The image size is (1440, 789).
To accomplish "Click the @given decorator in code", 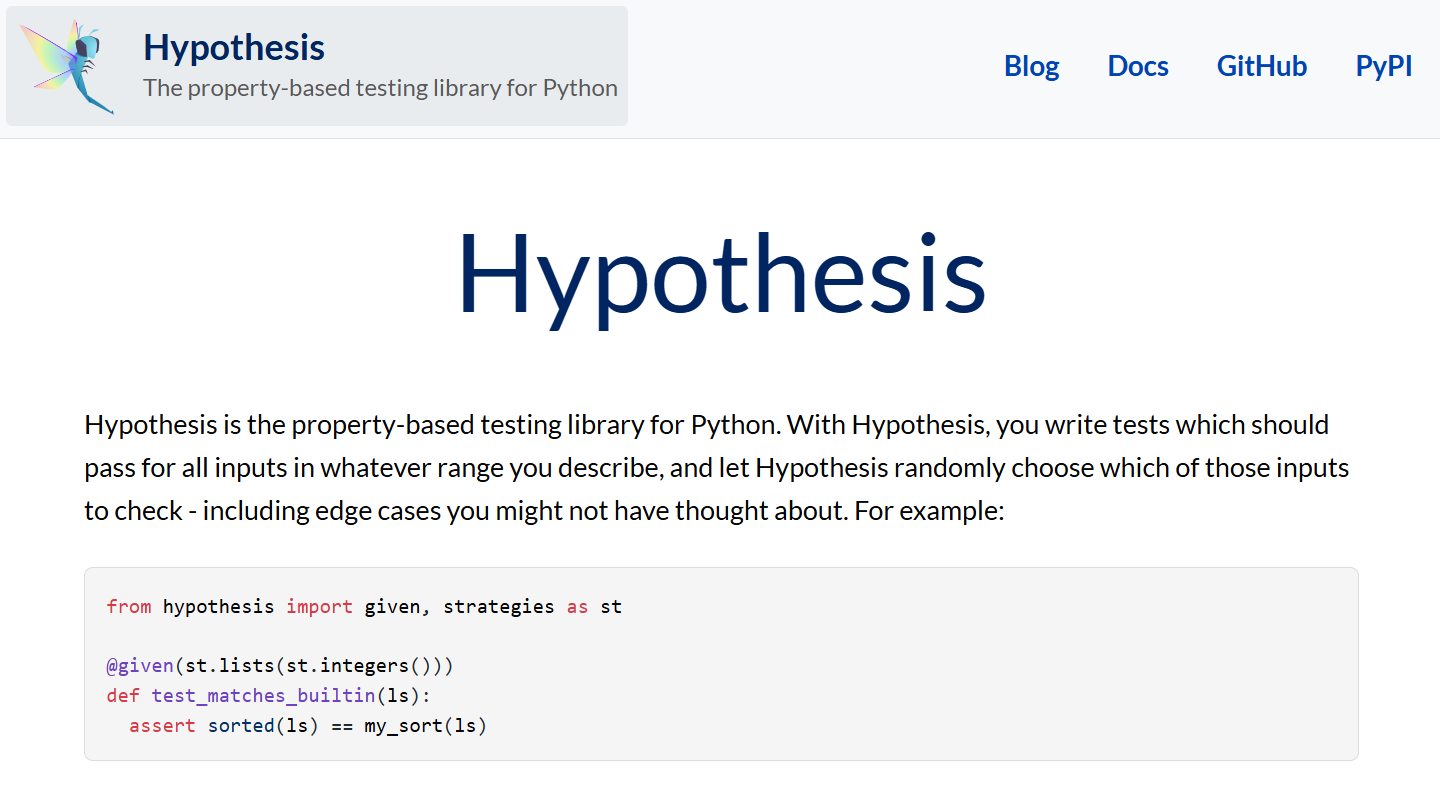I will click(140, 666).
